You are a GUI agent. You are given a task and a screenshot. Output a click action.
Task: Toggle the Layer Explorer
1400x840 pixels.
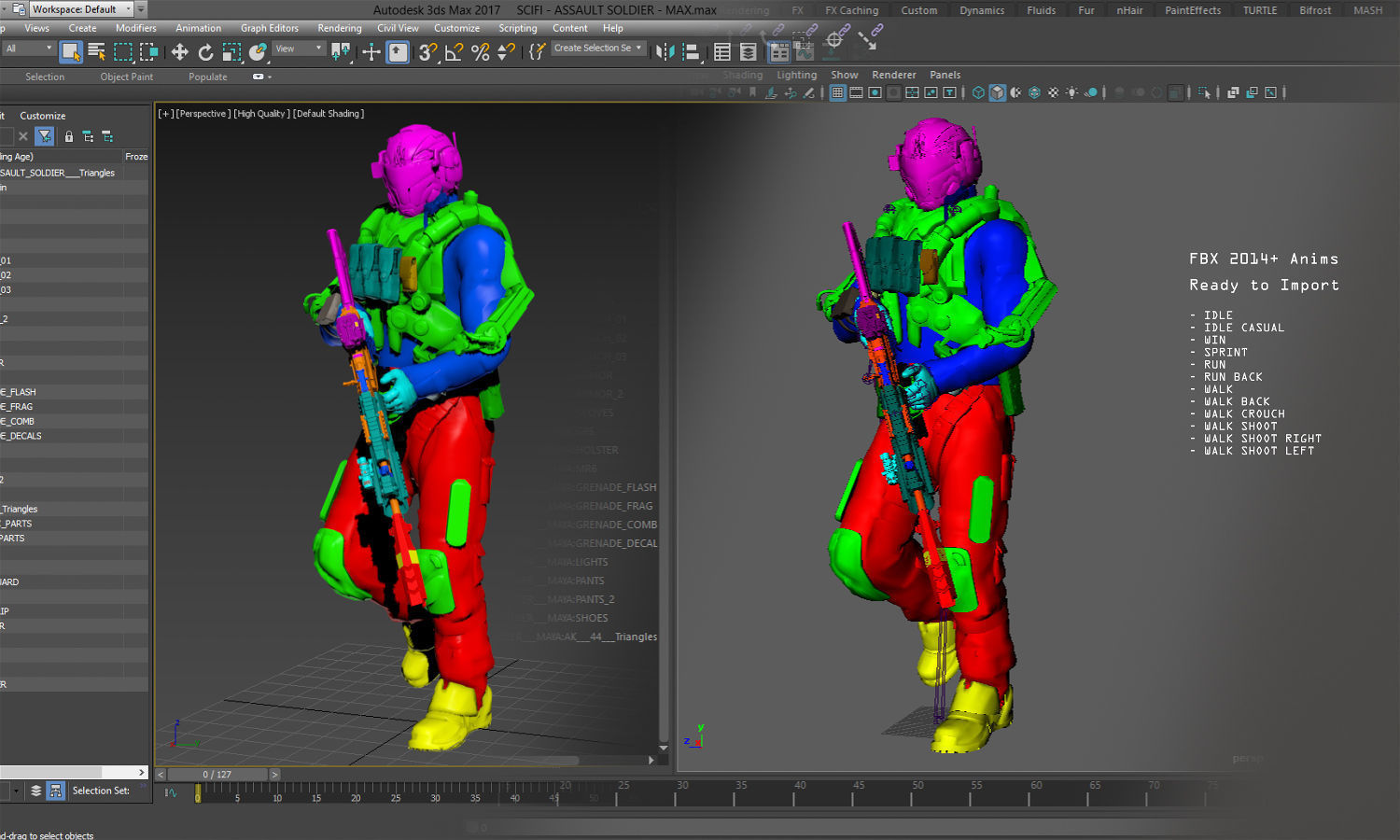[x=749, y=52]
